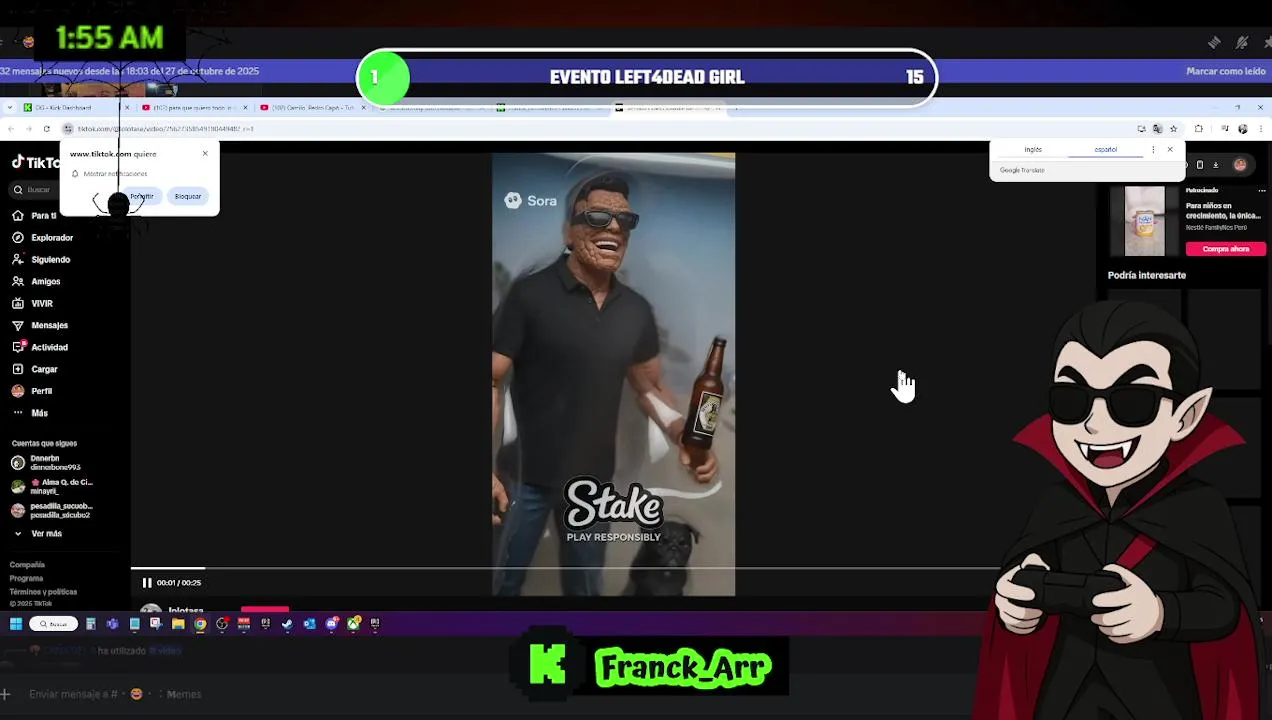Expand Ver más followed accounts

(39, 534)
